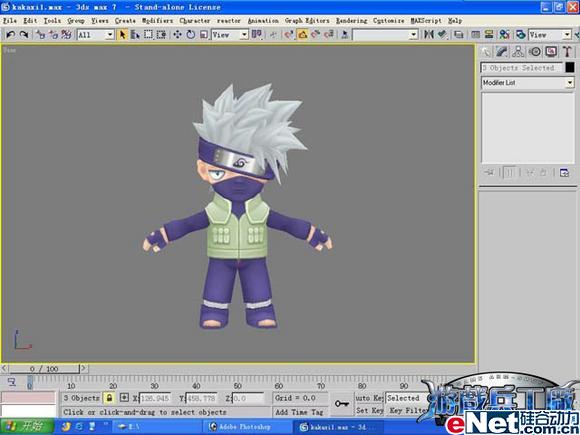Image resolution: width=580 pixels, height=435 pixels.
Task: Click the Undo arrow icon
Action: pos(10,35)
